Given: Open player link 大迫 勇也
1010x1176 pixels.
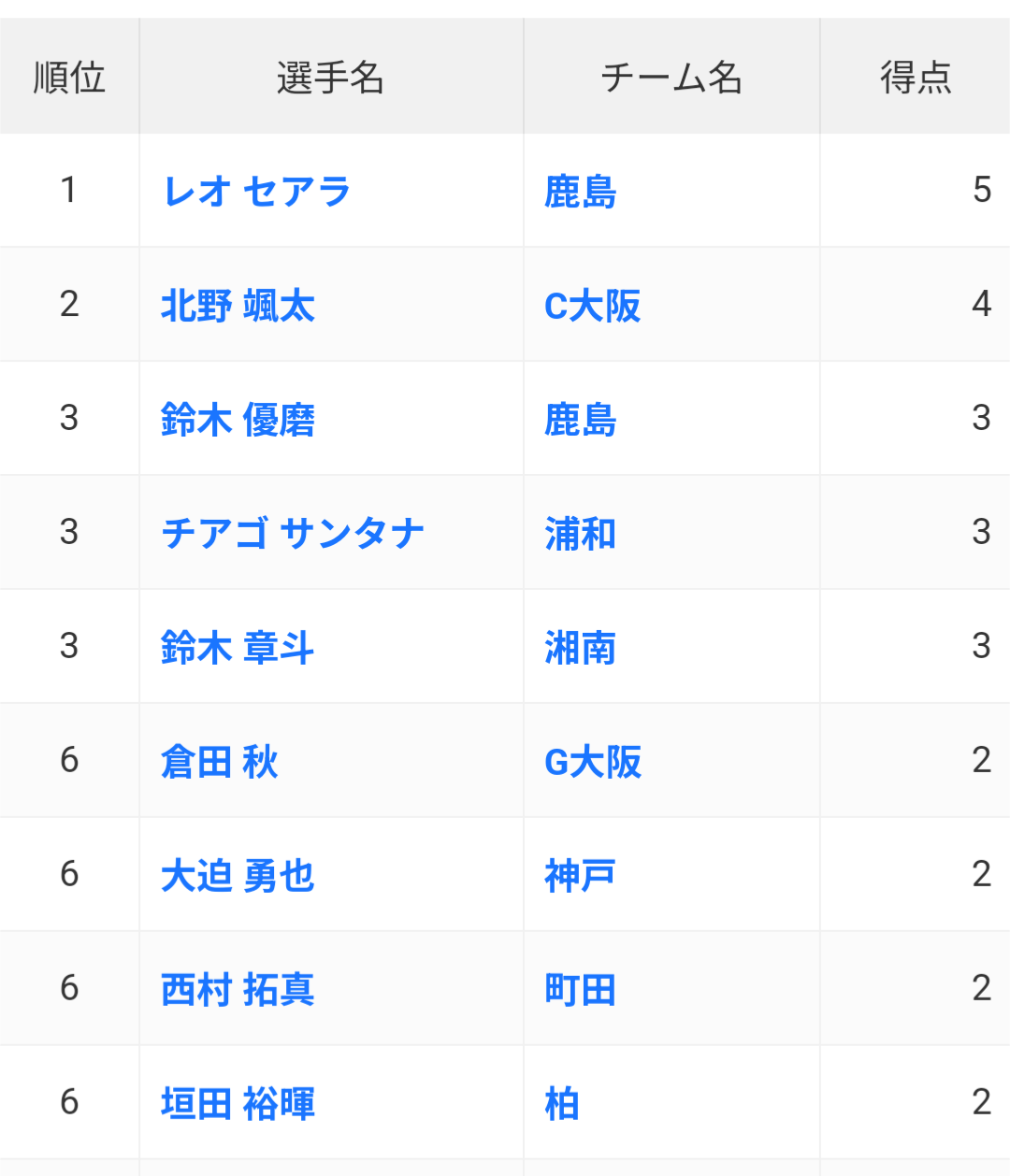Looking at the screenshot, I should point(238,876).
